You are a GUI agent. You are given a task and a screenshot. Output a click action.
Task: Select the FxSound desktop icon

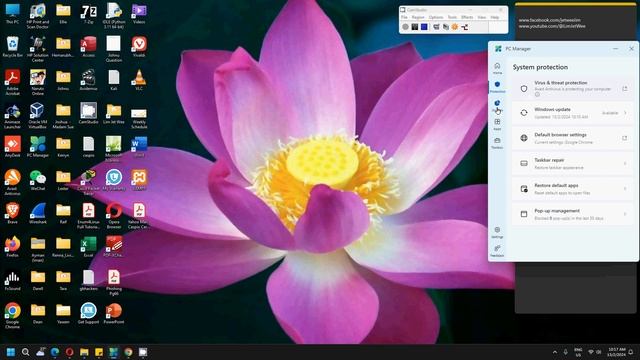(x=12, y=280)
